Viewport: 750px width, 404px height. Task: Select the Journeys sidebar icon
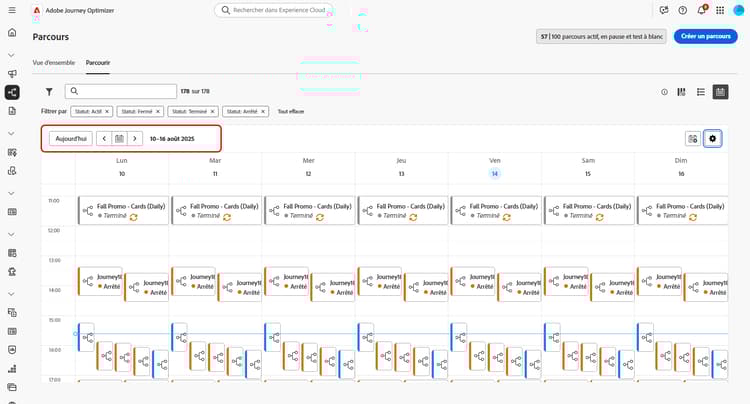pyautogui.click(x=12, y=92)
